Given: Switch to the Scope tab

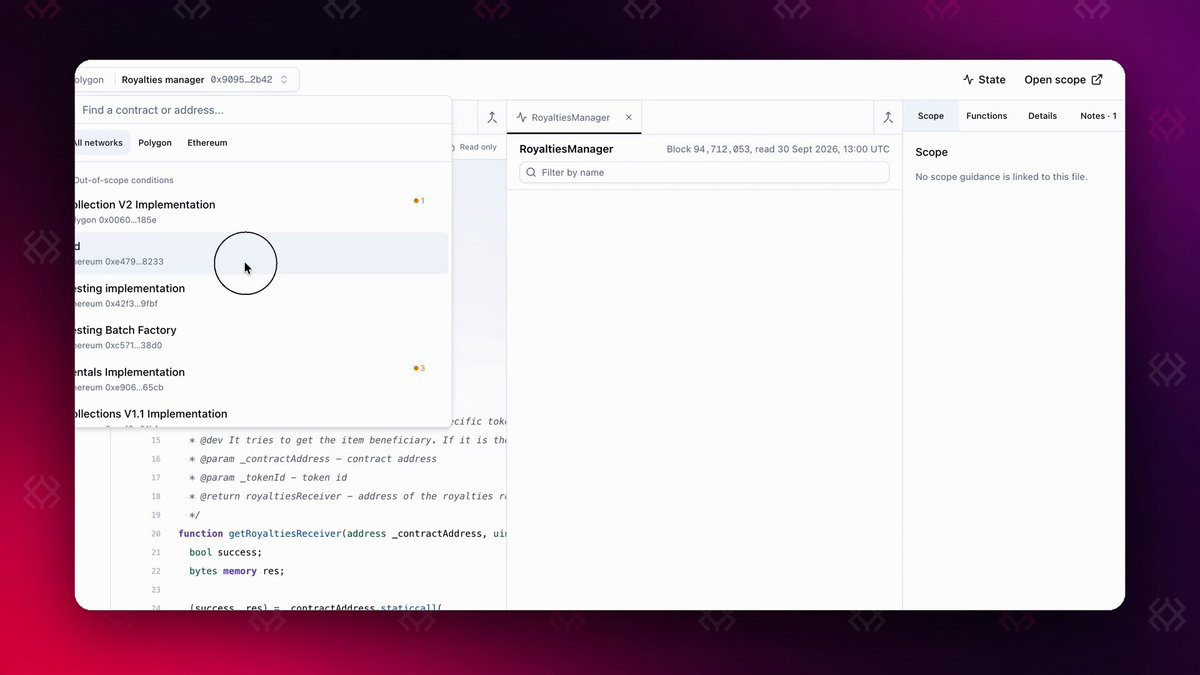Looking at the screenshot, I should [931, 116].
